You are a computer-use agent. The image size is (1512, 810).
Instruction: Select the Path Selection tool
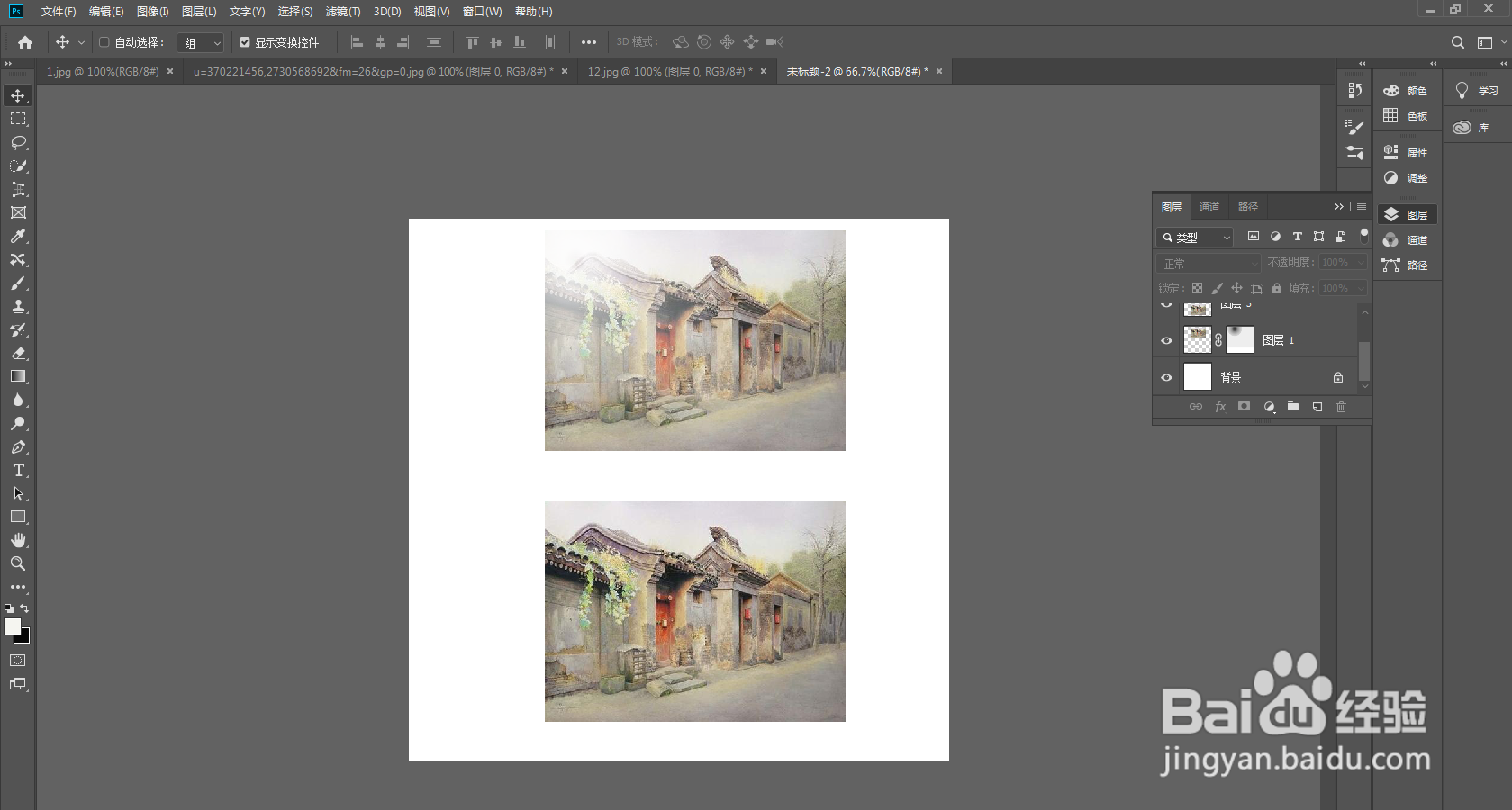18,493
